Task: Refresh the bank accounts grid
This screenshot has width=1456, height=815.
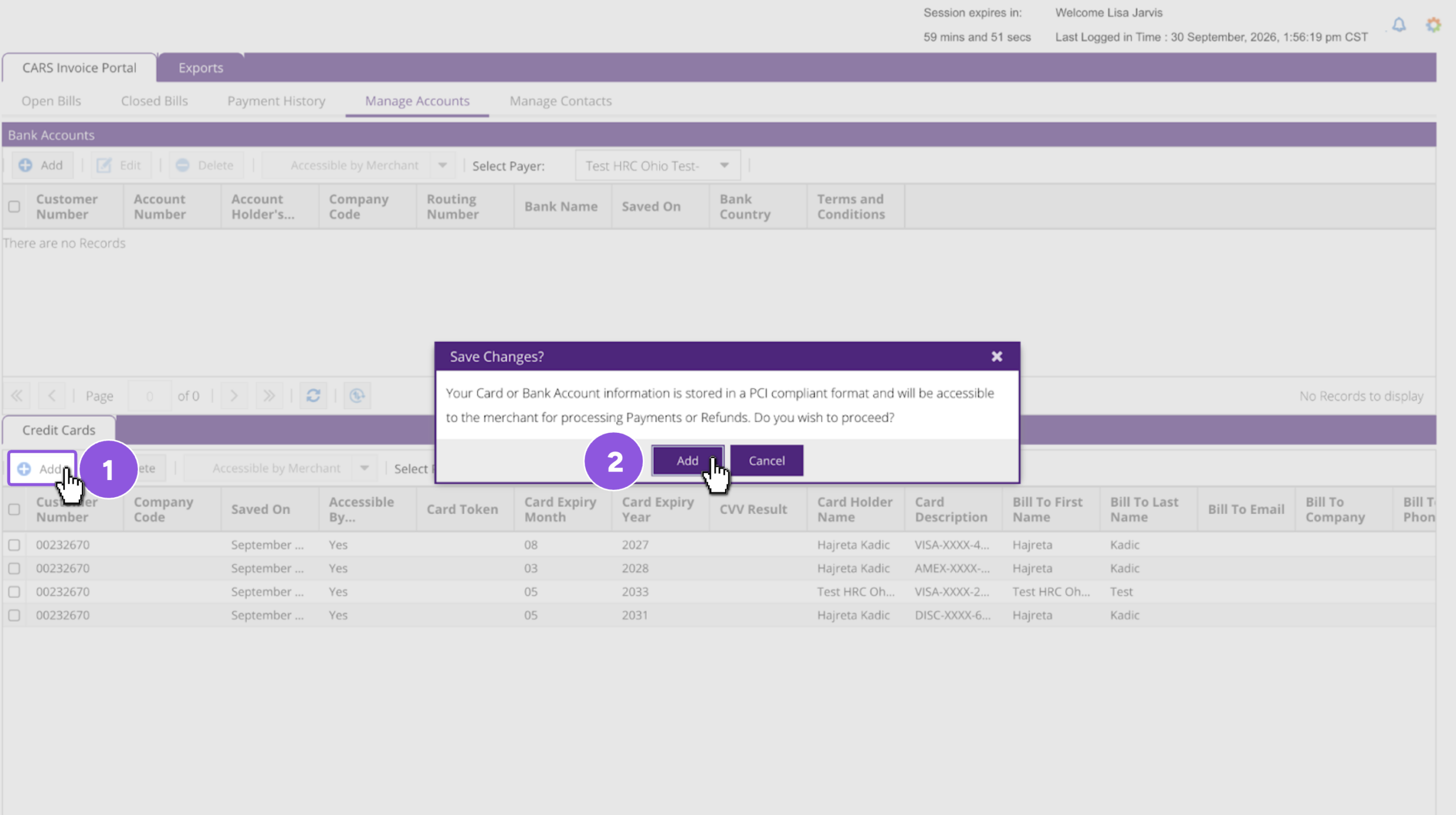Action: pyautogui.click(x=313, y=396)
